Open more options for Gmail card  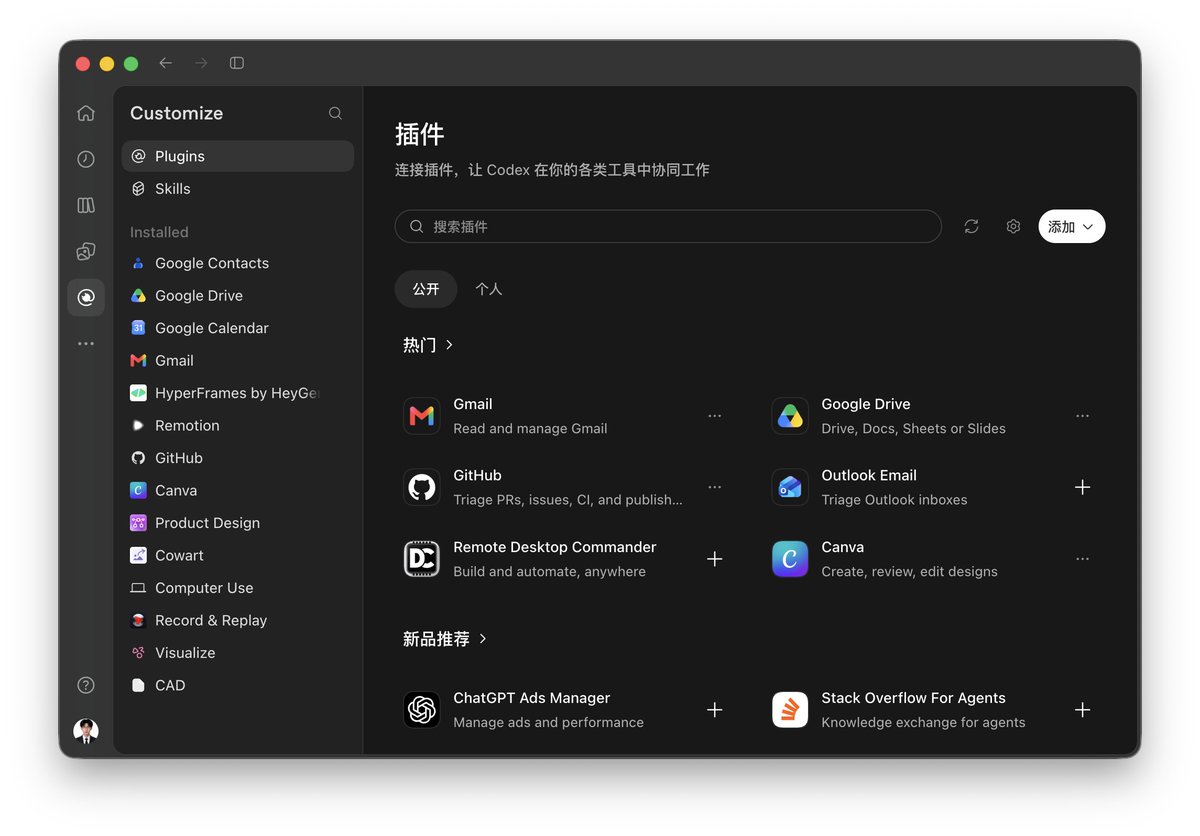714,416
